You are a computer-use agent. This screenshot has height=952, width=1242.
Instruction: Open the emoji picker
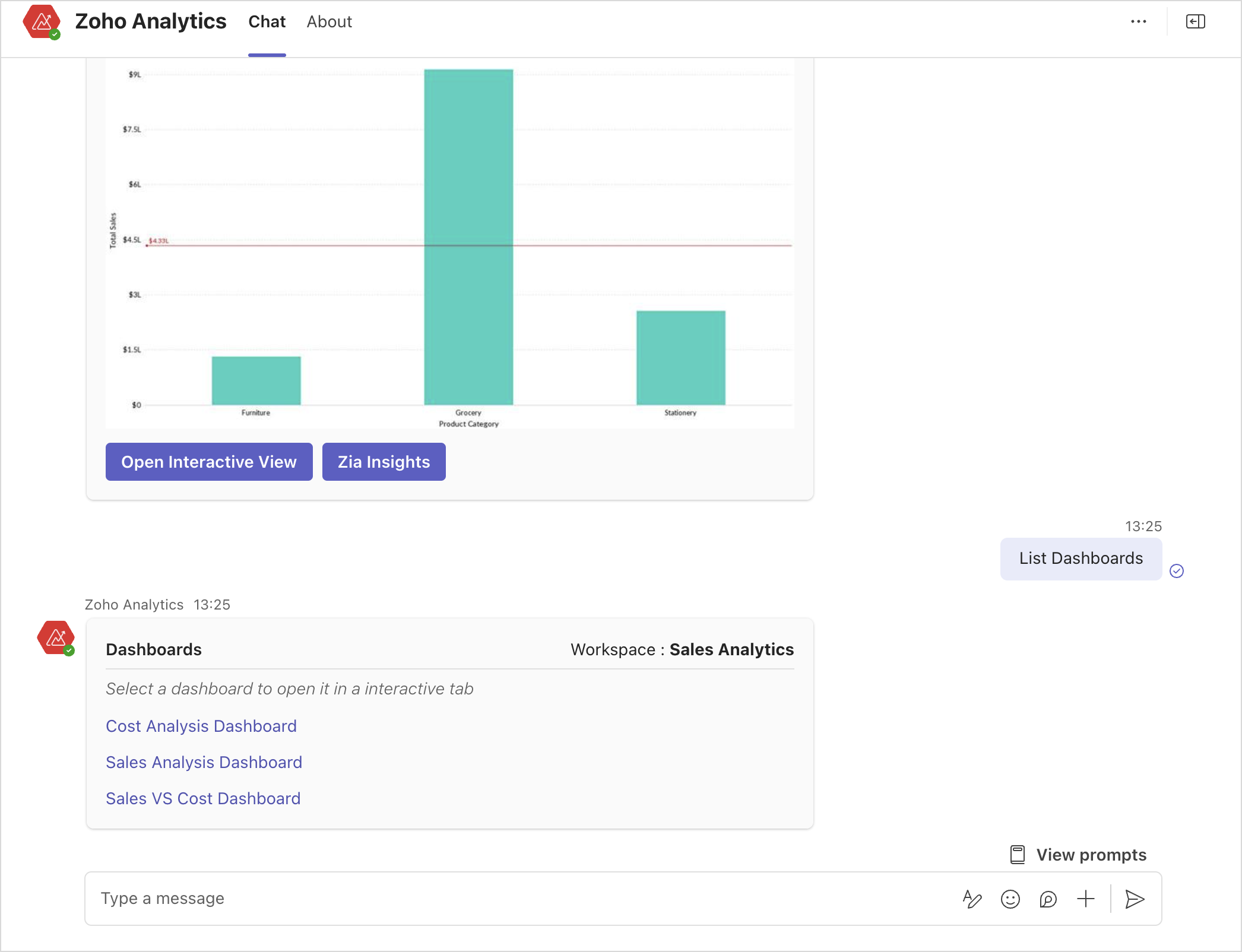pyautogui.click(x=1010, y=899)
